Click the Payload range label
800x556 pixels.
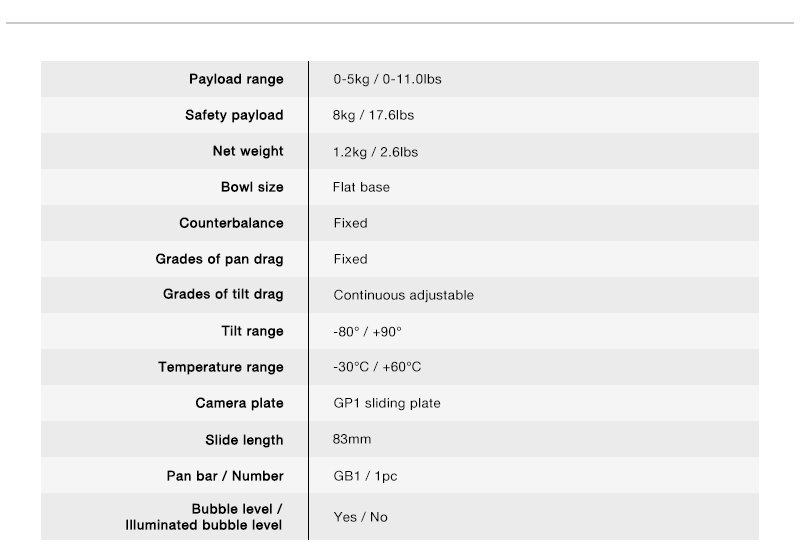pos(236,80)
